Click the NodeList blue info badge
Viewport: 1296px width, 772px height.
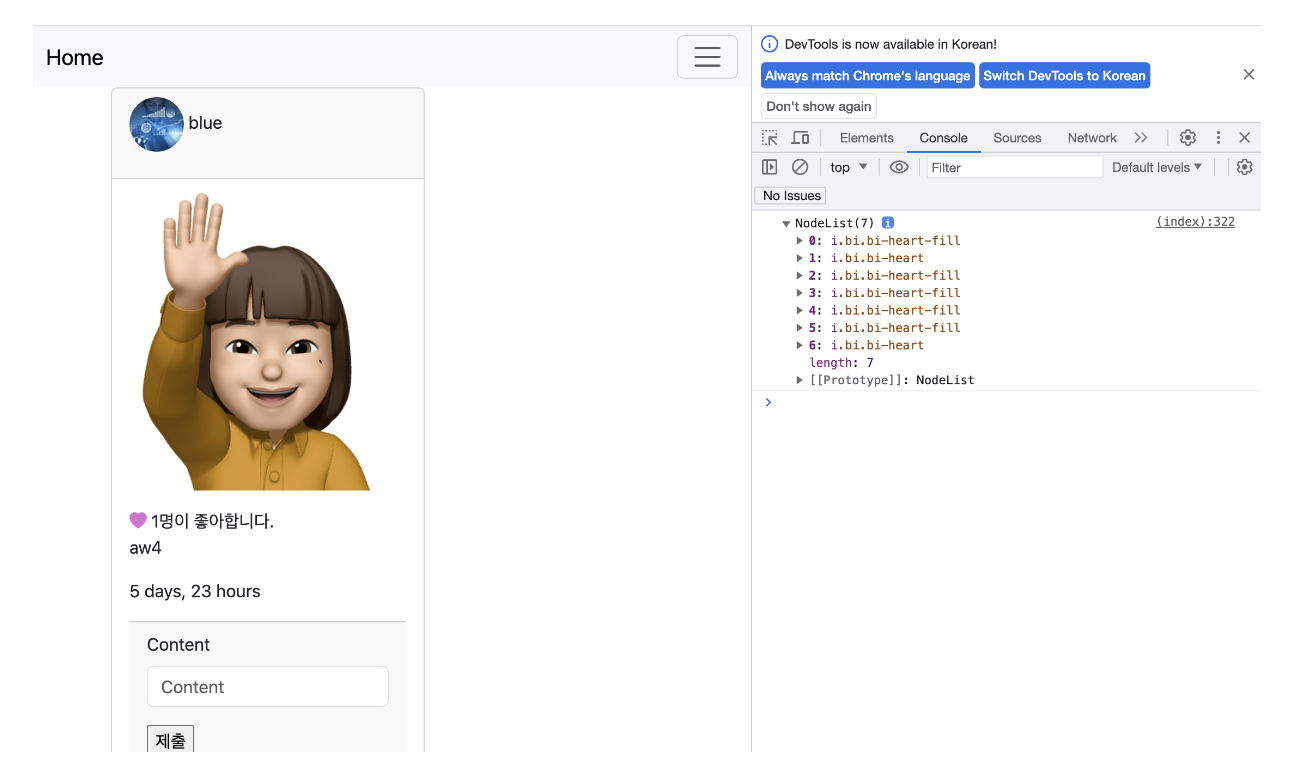coord(887,223)
